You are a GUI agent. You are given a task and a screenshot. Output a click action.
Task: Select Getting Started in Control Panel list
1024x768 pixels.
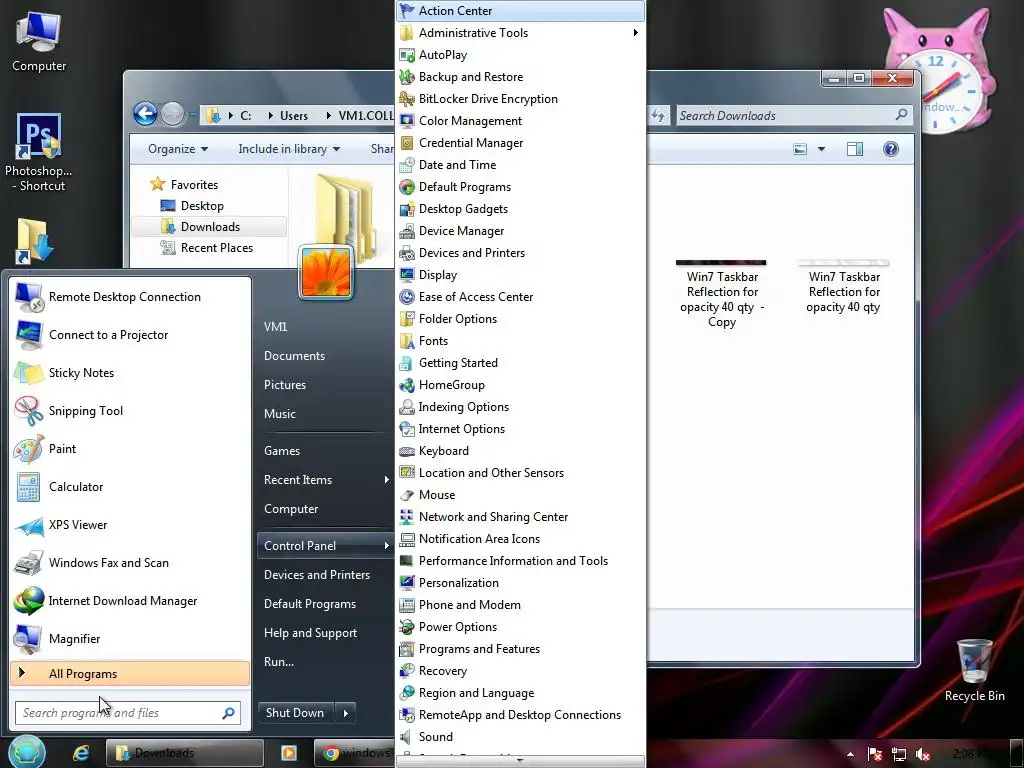click(520, 362)
